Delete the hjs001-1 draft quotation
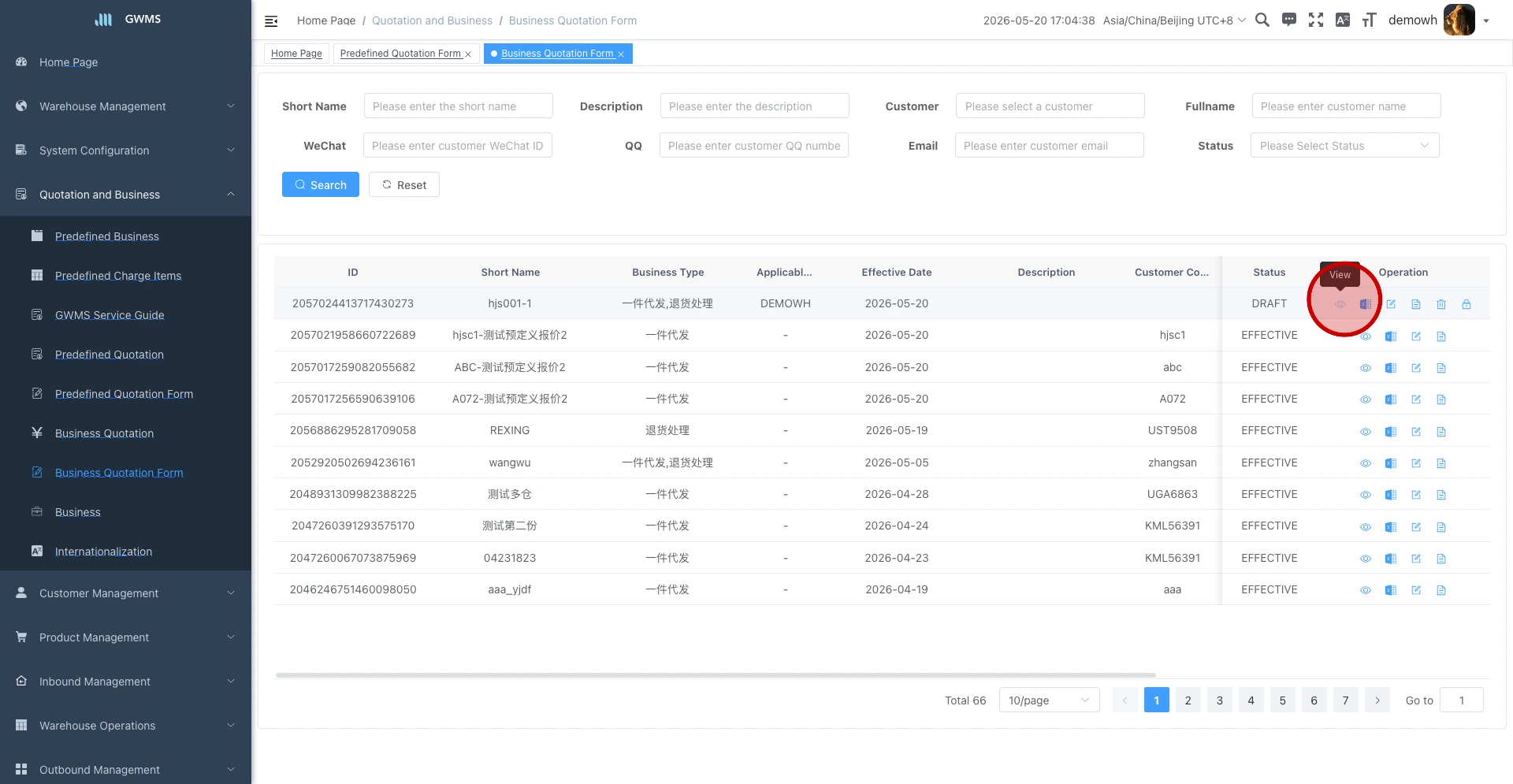 point(1441,304)
